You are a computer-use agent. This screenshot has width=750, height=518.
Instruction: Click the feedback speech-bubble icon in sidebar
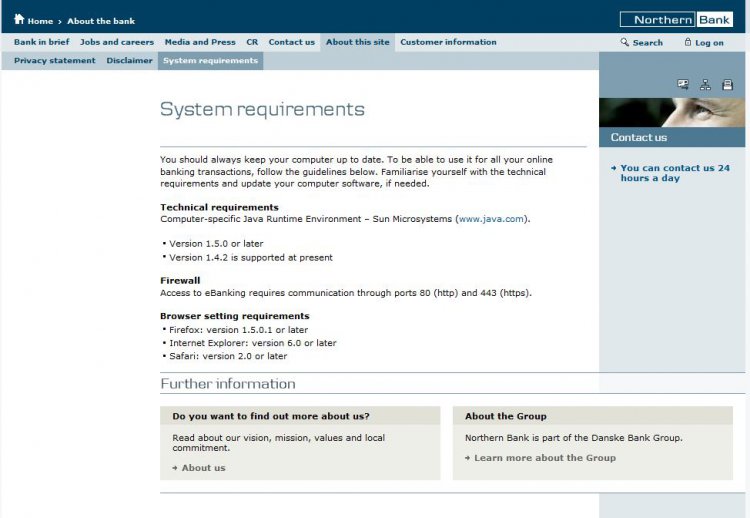point(683,85)
